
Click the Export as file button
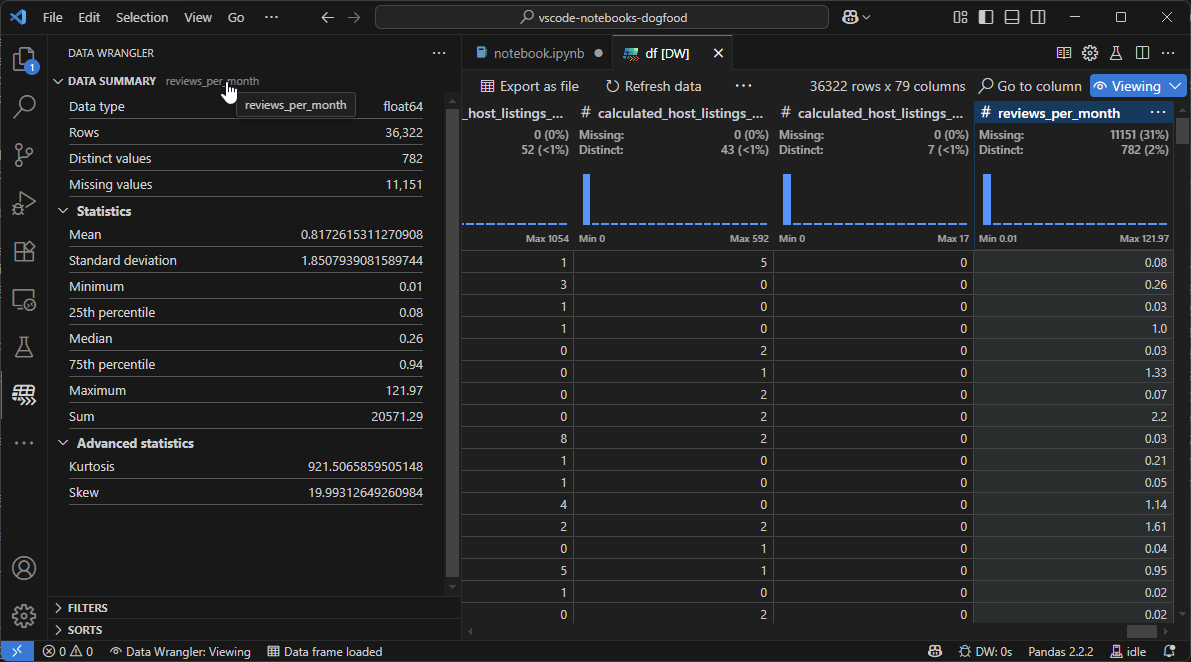pyautogui.click(x=529, y=86)
